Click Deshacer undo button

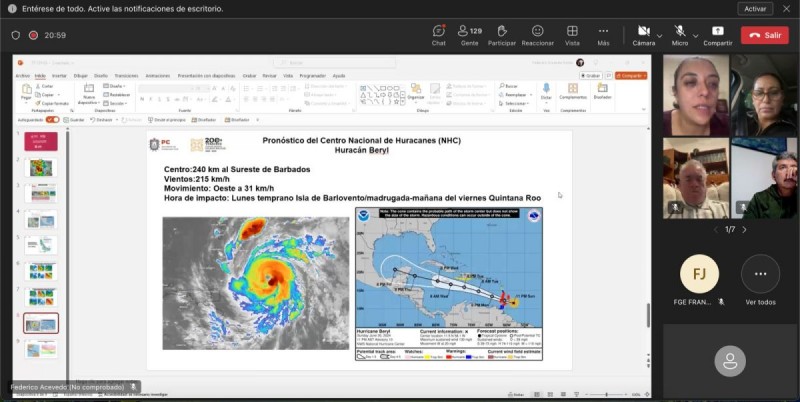pos(101,120)
